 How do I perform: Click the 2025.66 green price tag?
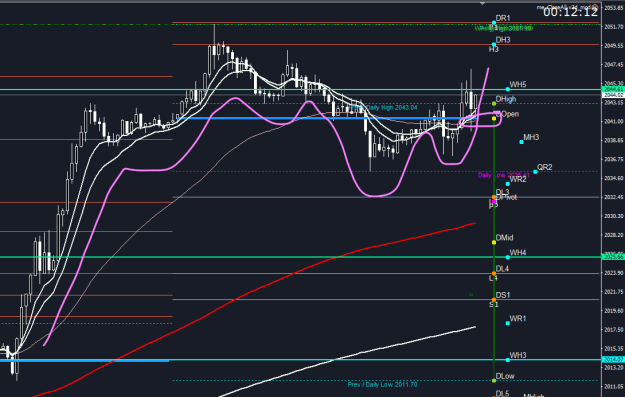pos(613,257)
